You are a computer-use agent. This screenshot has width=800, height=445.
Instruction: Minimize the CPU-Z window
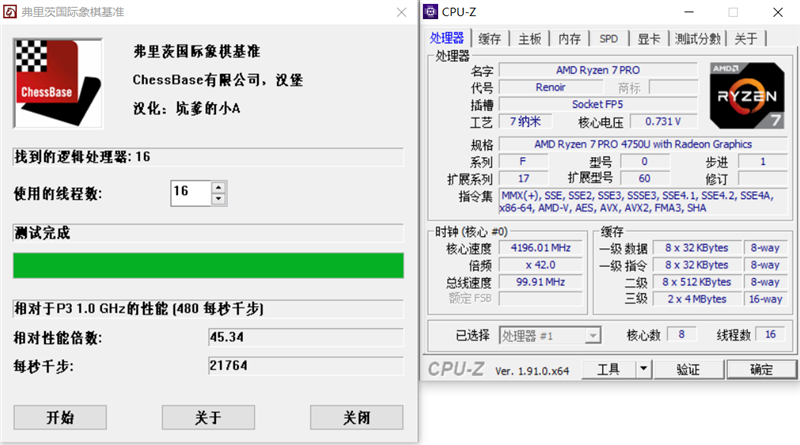(689, 12)
